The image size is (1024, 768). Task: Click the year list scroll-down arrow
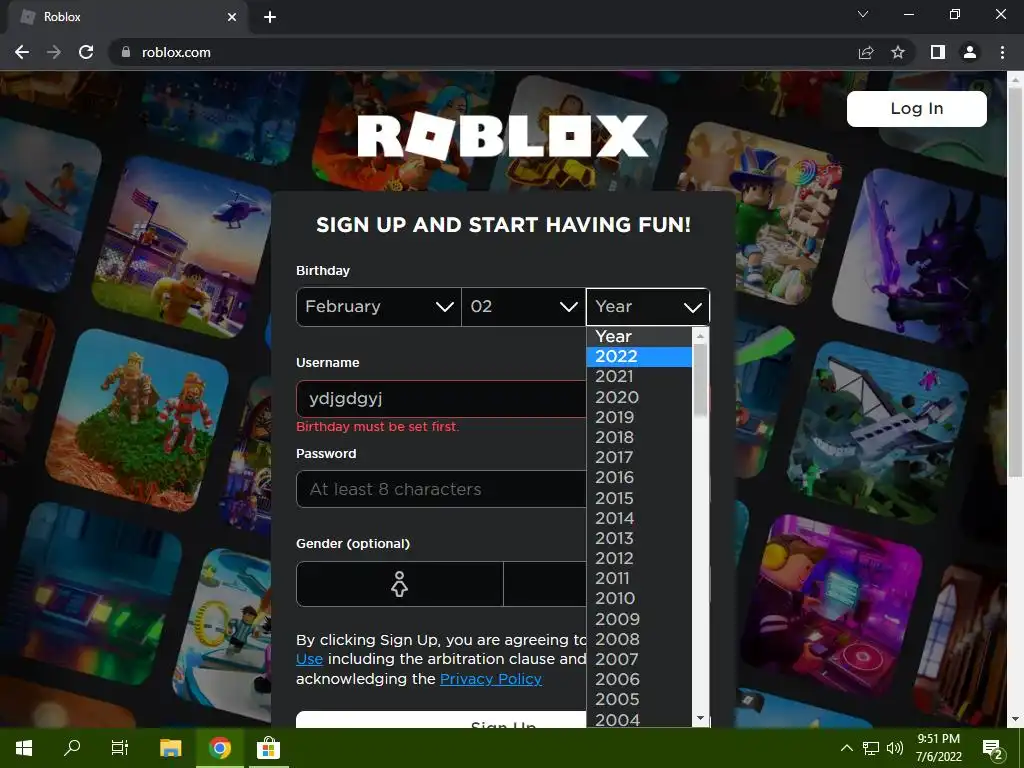tap(700, 718)
